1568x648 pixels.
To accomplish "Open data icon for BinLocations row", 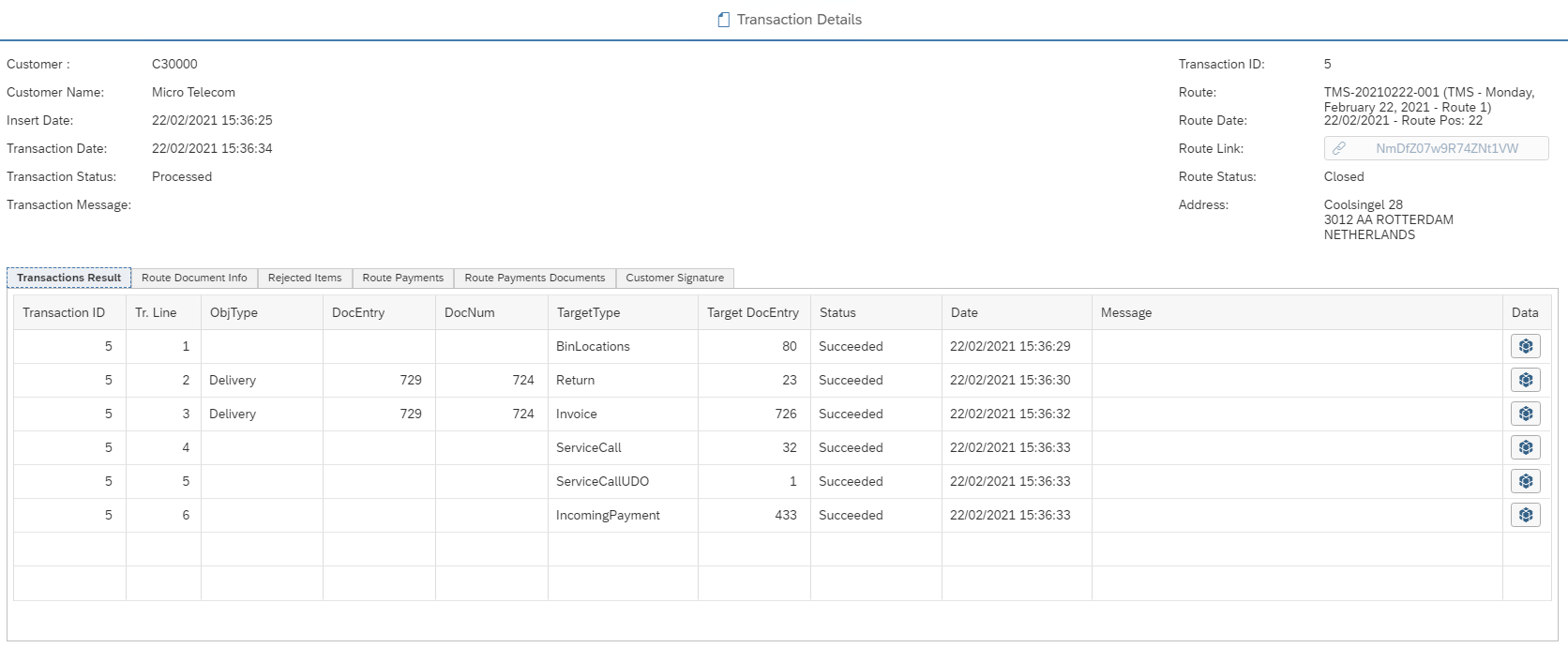I will click(1525, 346).
